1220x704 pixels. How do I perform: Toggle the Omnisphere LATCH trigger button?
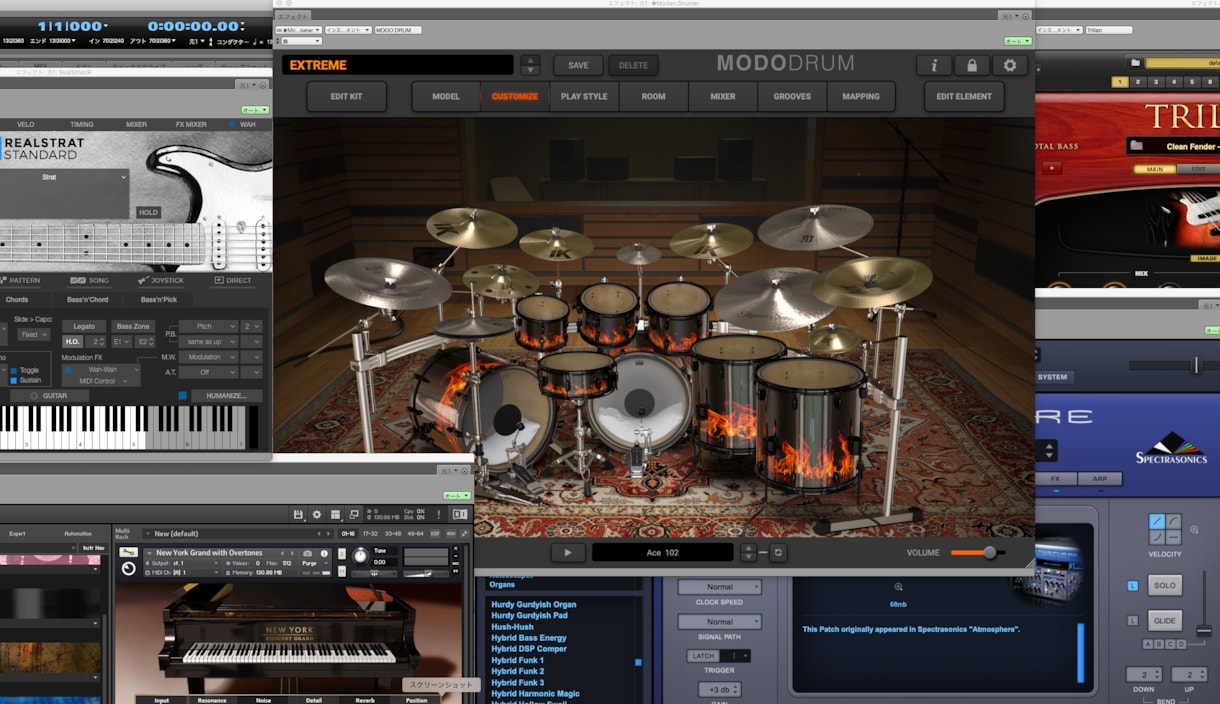tap(703, 656)
